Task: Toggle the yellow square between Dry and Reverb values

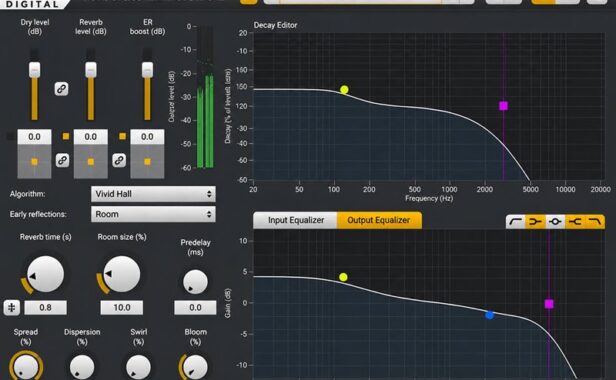Action: (x=66, y=136)
